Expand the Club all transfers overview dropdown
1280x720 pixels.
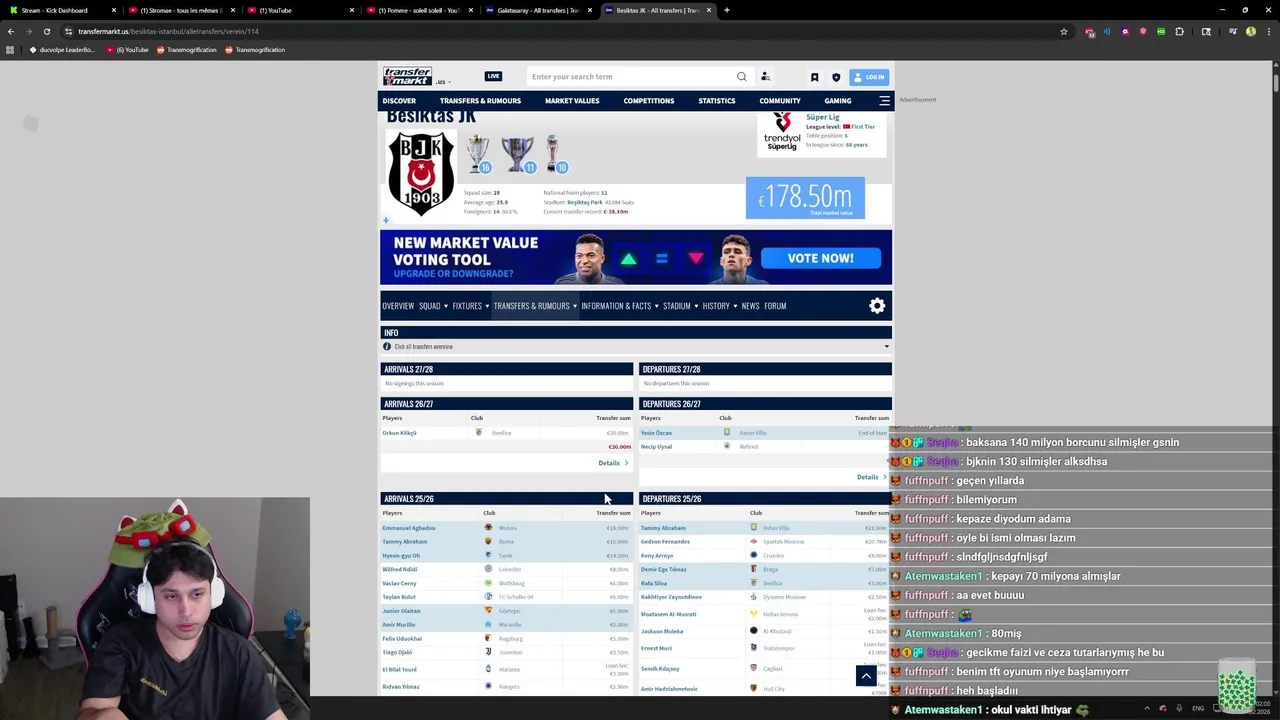(886, 346)
